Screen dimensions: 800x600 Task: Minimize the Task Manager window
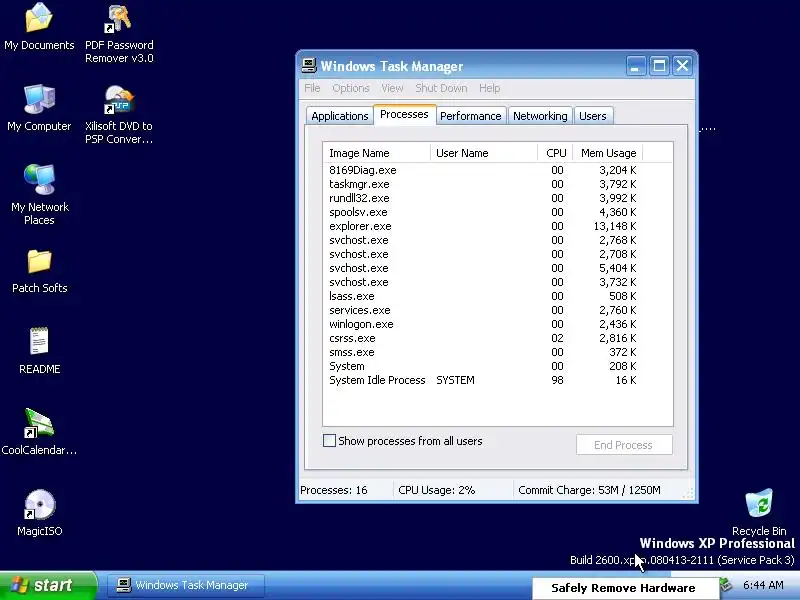click(x=635, y=66)
